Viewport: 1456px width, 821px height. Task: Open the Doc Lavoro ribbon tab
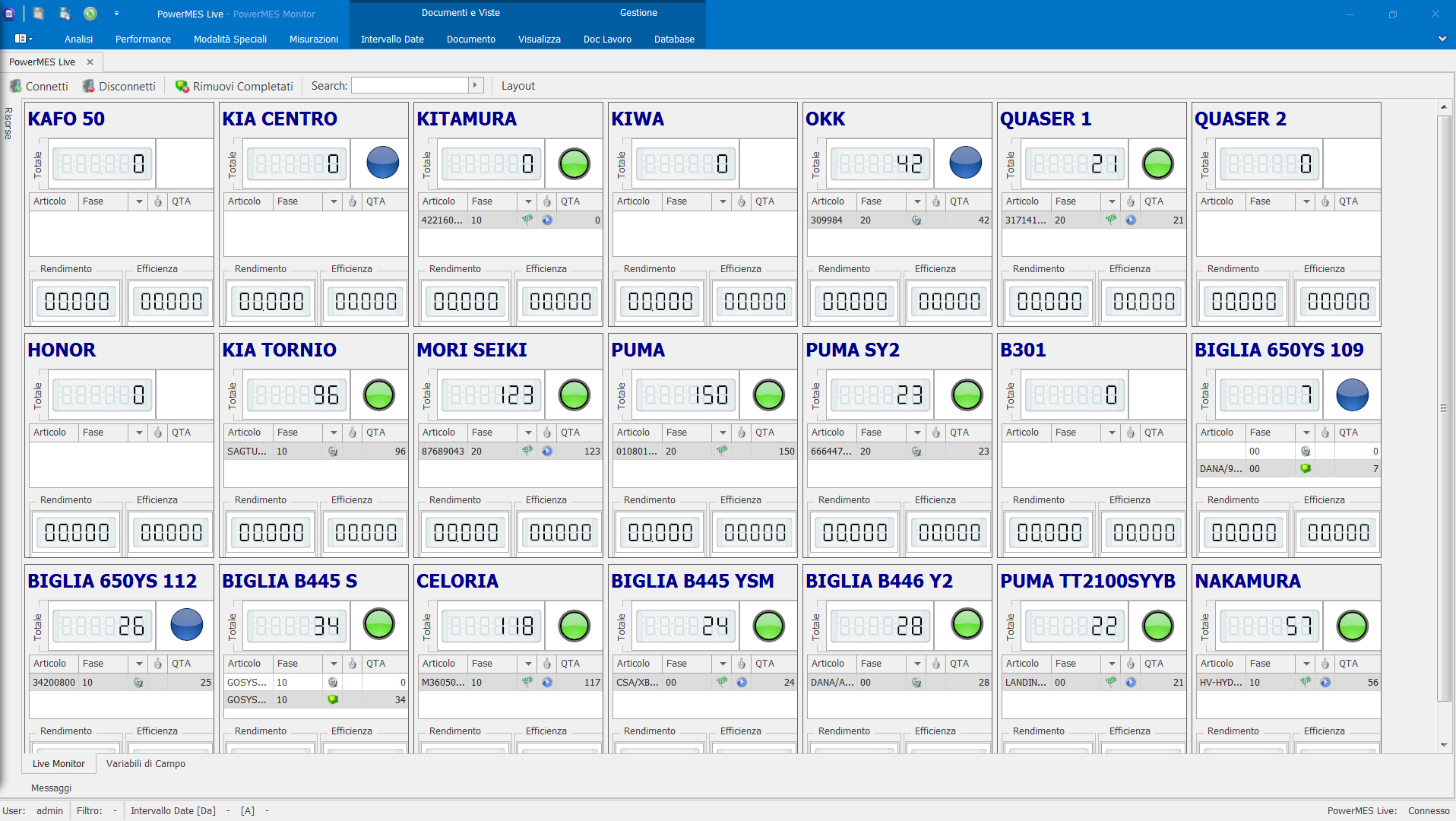[607, 39]
